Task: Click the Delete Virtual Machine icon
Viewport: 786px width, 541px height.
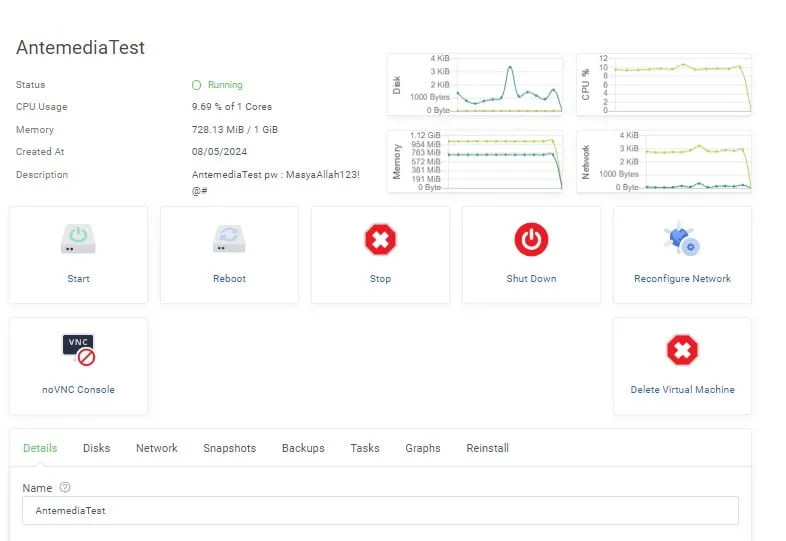Action: (682, 350)
